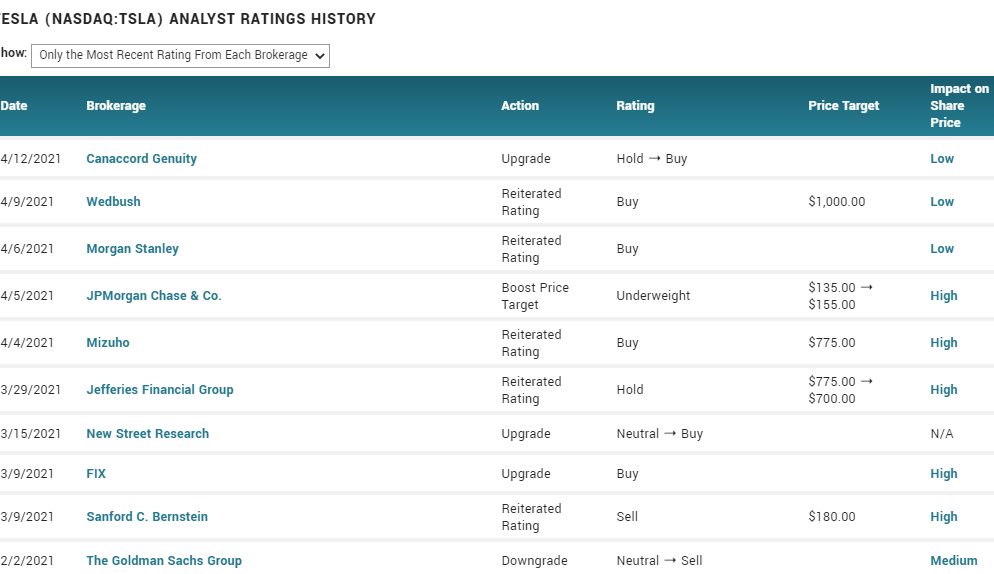This screenshot has height=574, width=994.
Task: Open the Mizuho brokerage link
Action: [108, 342]
